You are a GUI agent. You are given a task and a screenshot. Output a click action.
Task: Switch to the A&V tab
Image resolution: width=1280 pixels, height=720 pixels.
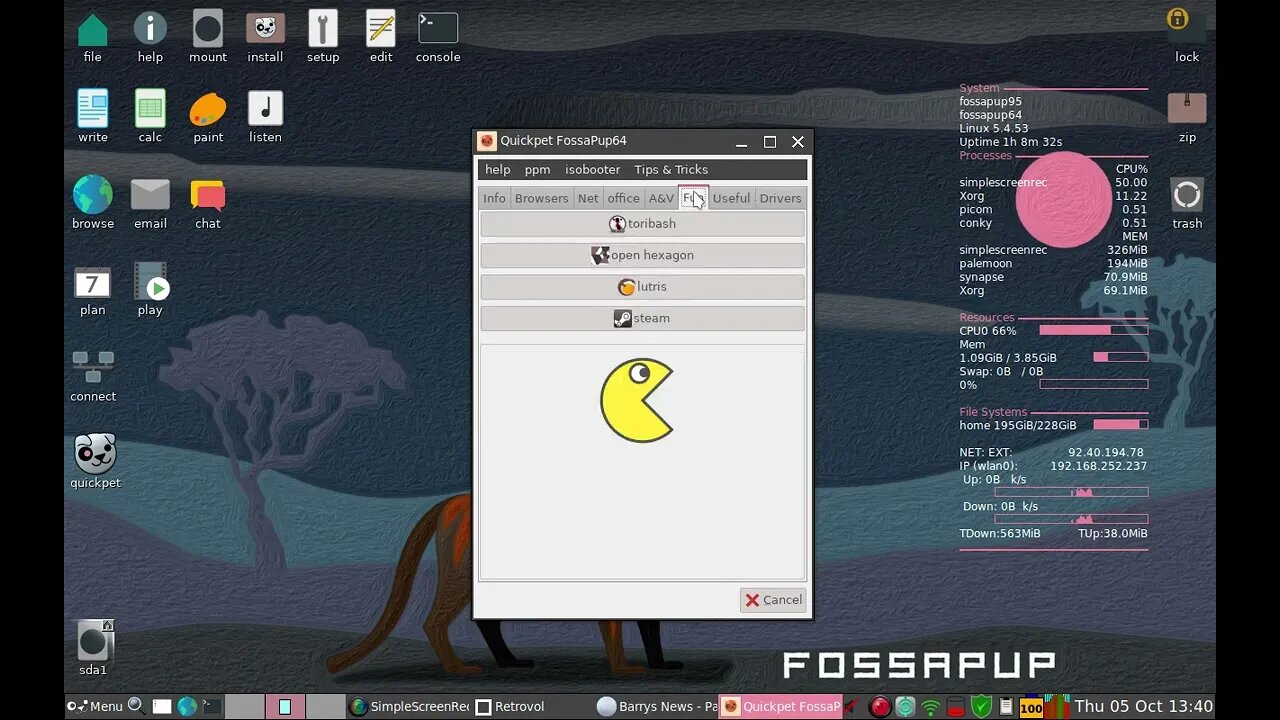pyautogui.click(x=661, y=198)
